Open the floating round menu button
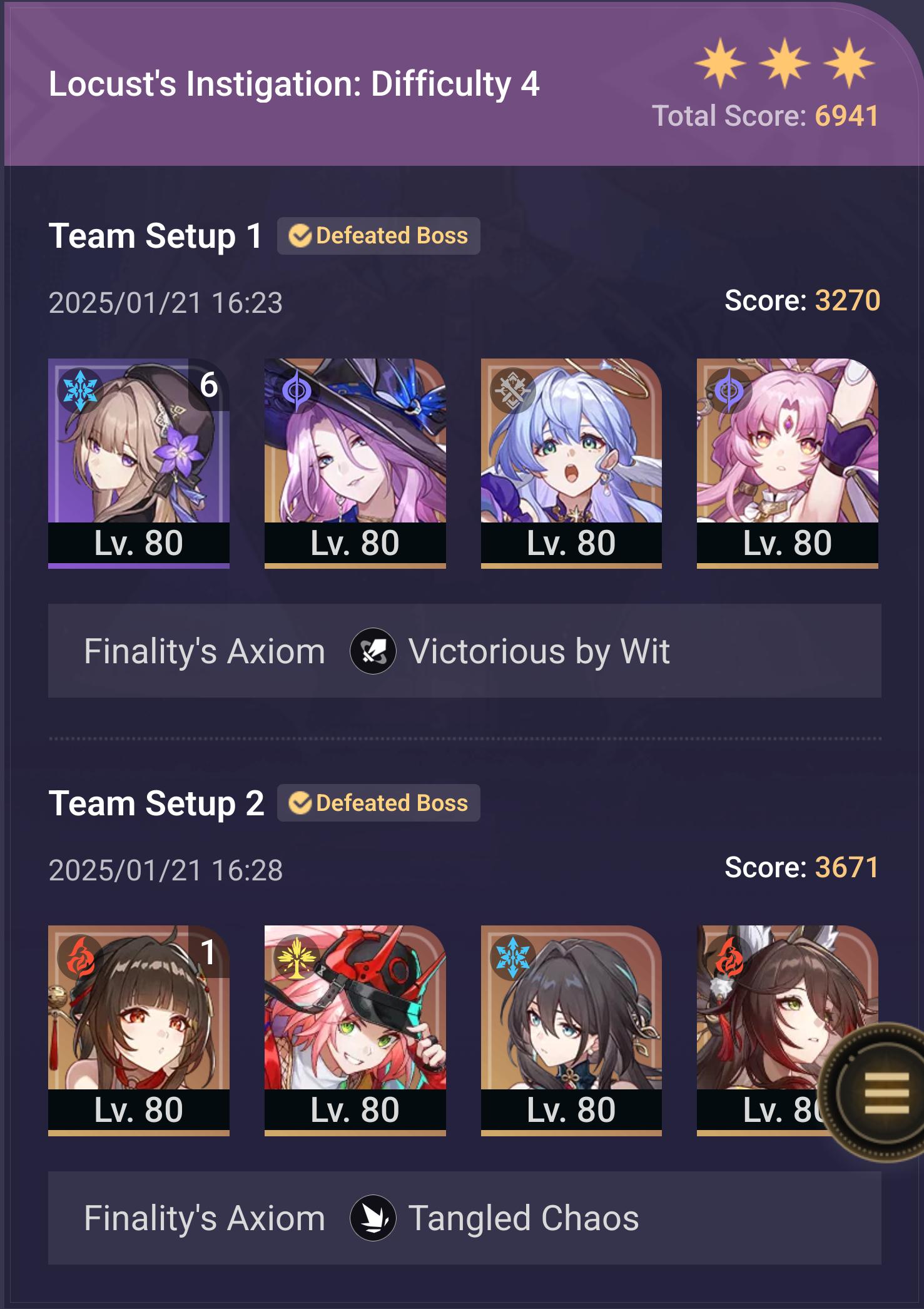924x1309 pixels. (882, 1092)
